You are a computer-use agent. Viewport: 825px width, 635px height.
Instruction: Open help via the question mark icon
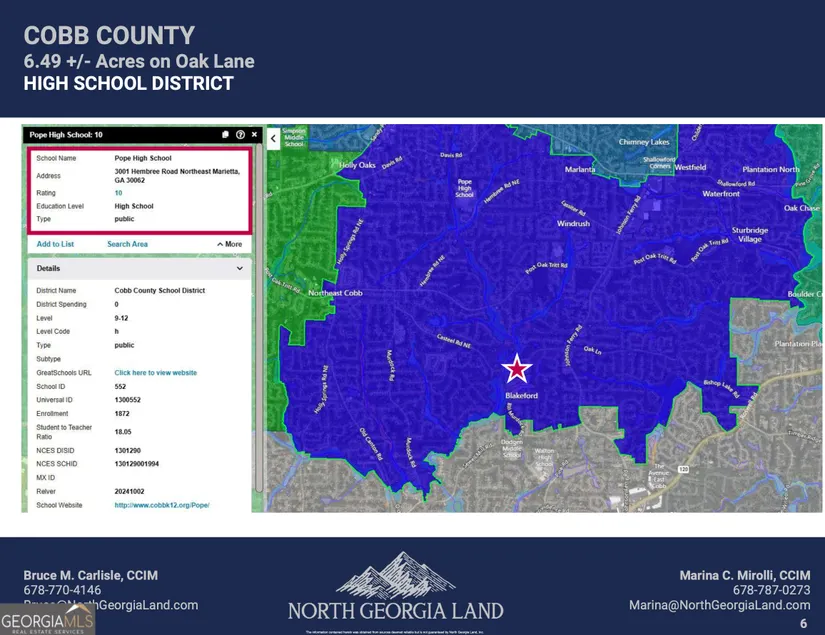click(x=240, y=134)
